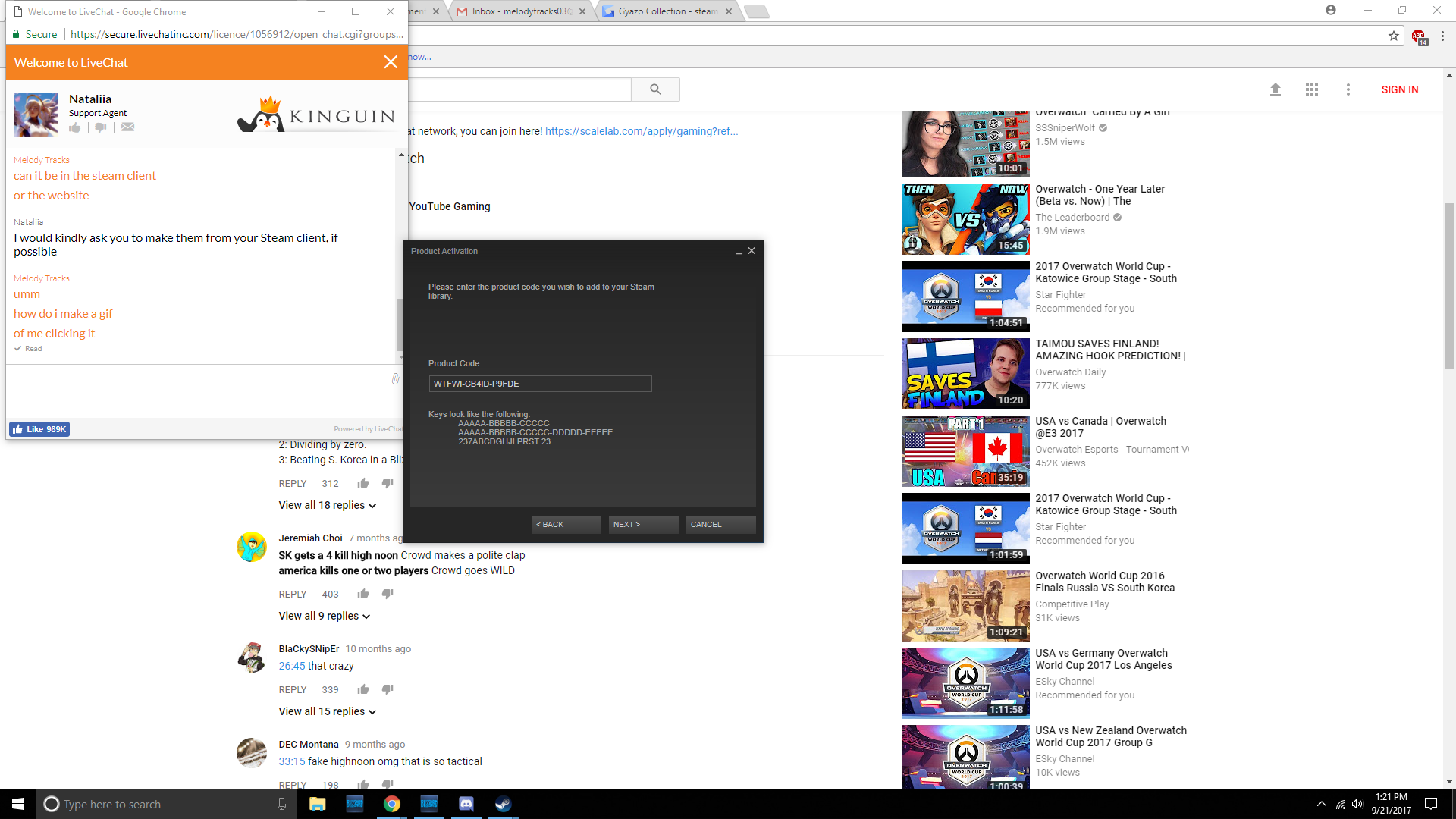Open Discord from the taskbar
This screenshot has width=1456, height=819.
pos(466,804)
